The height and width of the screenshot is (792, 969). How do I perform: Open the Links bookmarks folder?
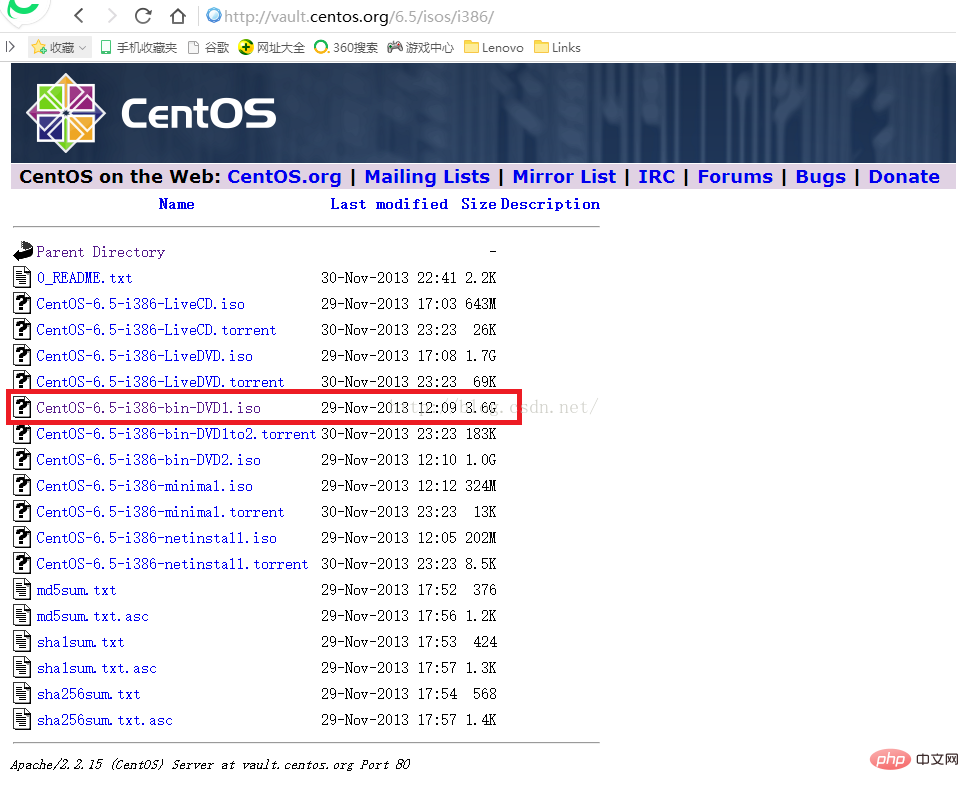click(x=557, y=48)
